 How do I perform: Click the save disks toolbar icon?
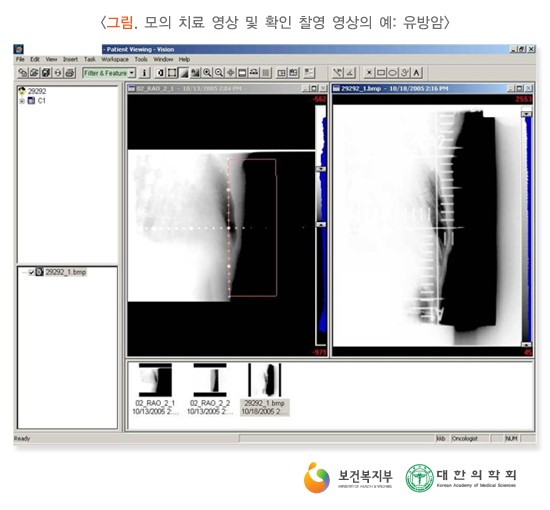(x=46, y=73)
